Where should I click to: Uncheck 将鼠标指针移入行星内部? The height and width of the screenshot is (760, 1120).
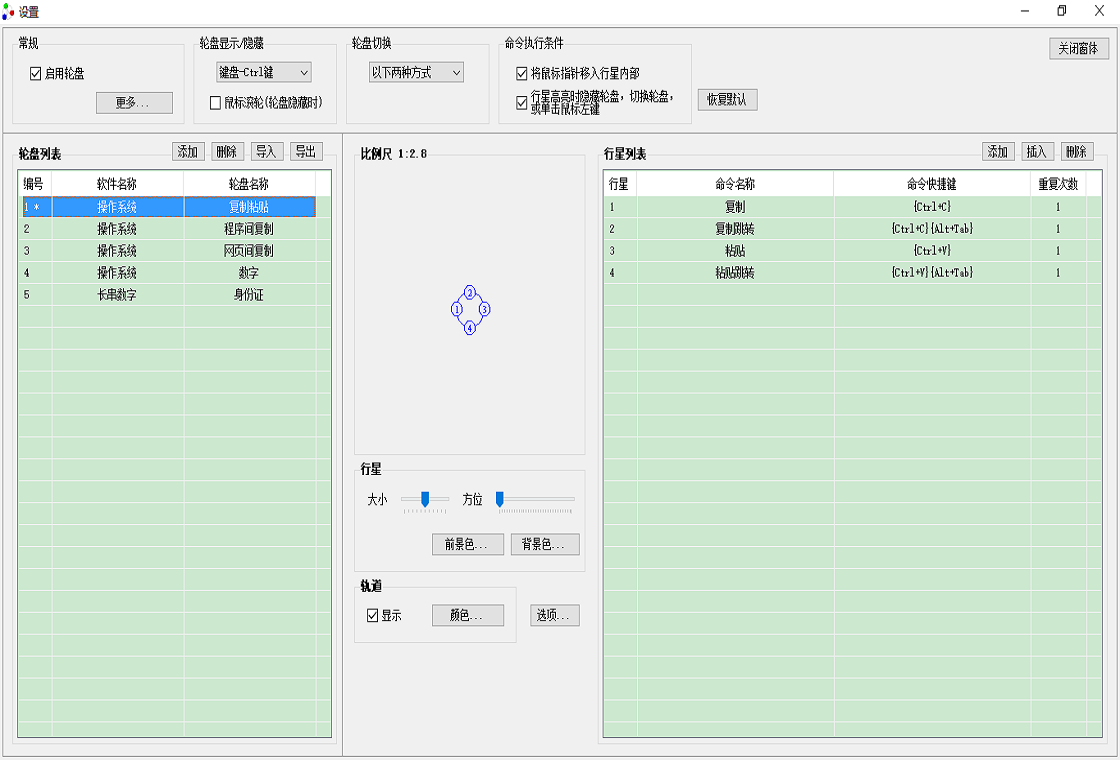[x=521, y=72]
